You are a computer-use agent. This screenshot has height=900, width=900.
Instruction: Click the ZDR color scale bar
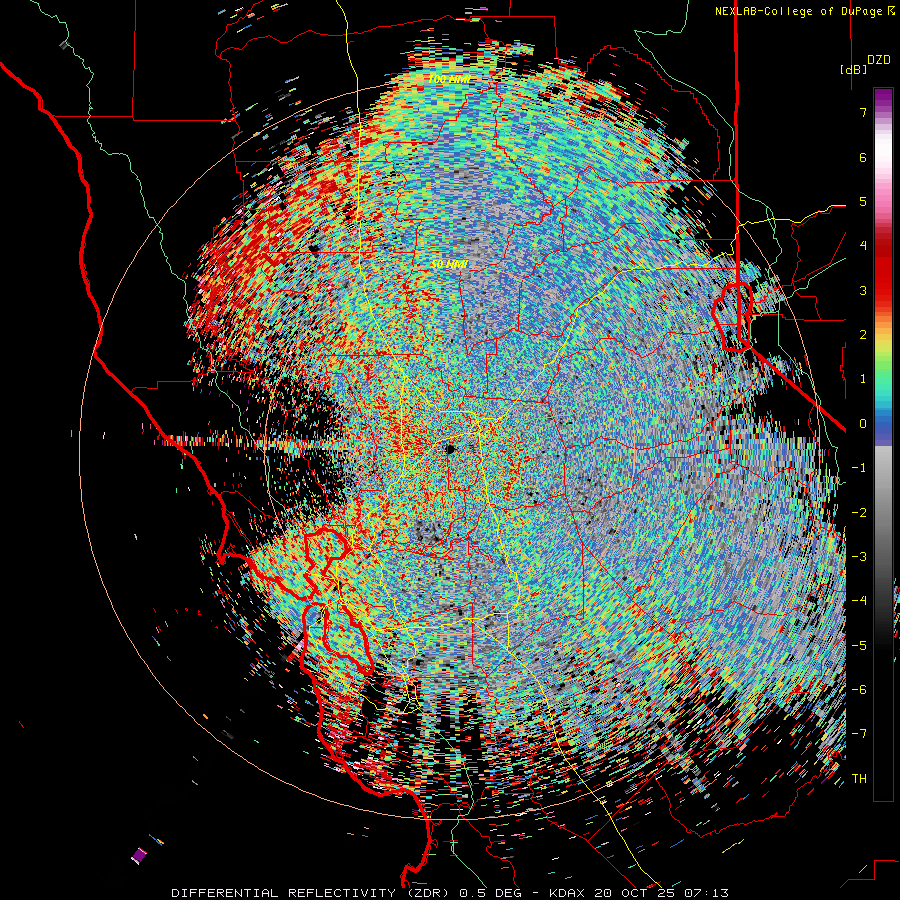[x=883, y=444]
